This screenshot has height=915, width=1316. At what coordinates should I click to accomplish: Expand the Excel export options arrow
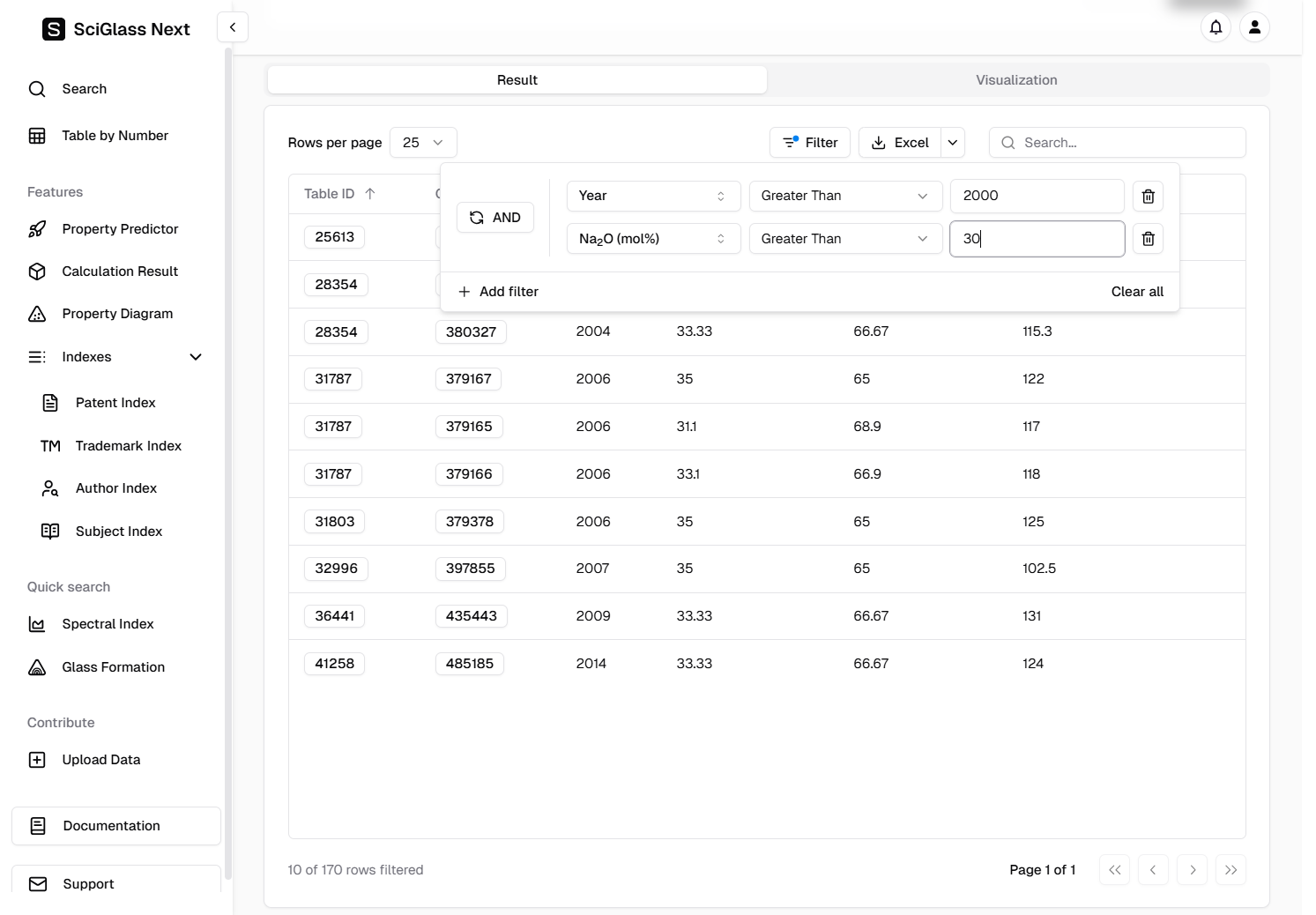pyautogui.click(x=953, y=143)
